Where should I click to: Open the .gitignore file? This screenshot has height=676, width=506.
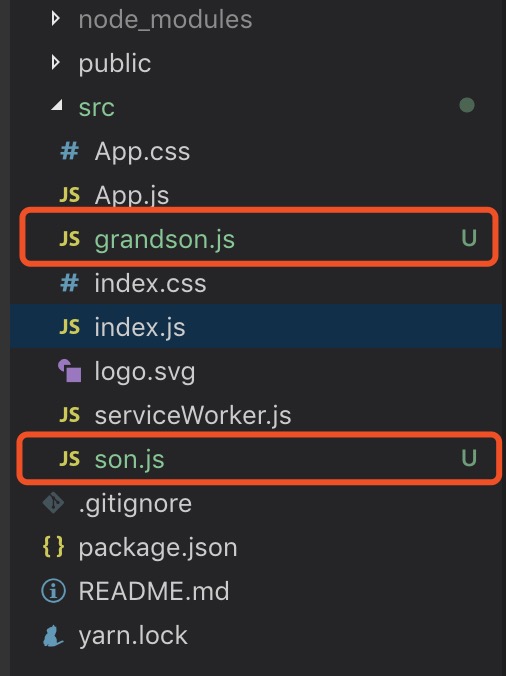[x=135, y=504]
